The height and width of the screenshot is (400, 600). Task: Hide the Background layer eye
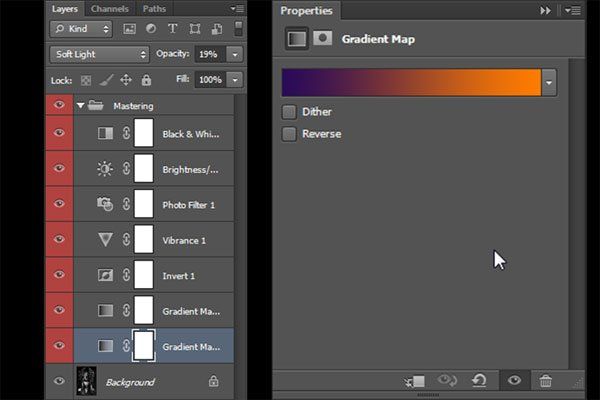coord(59,381)
